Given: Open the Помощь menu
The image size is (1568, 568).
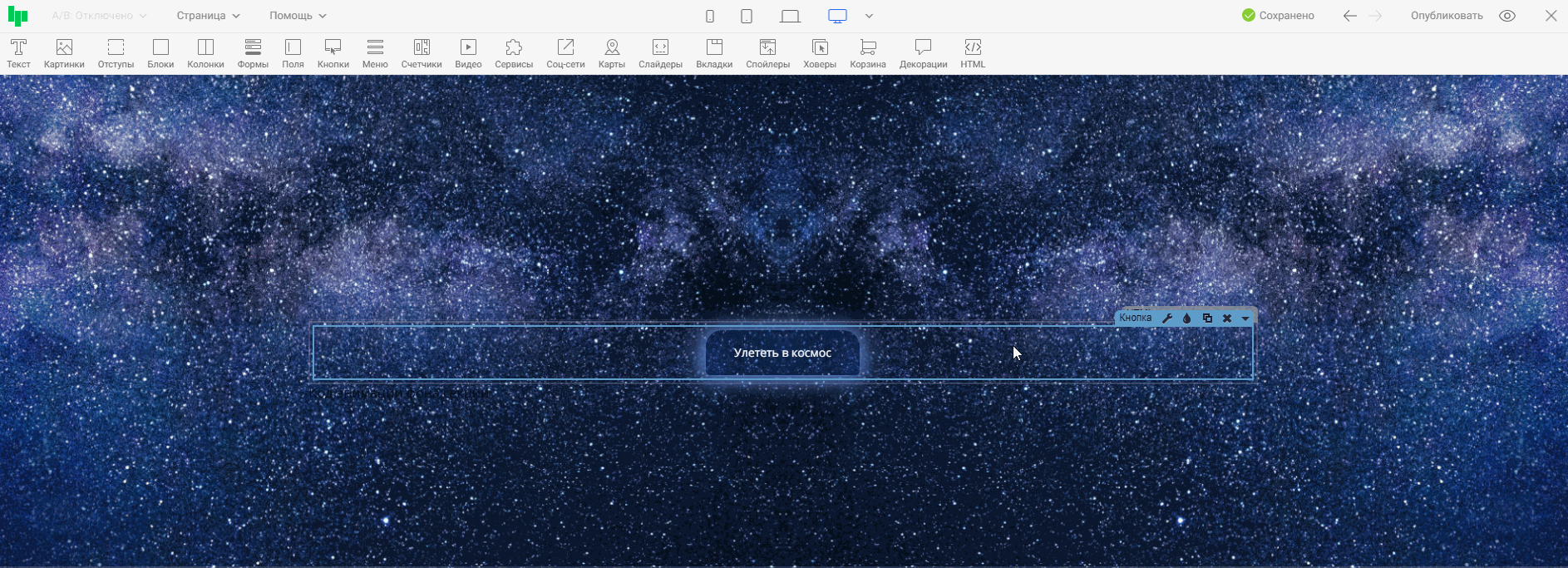Looking at the screenshot, I should pos(298,16).
